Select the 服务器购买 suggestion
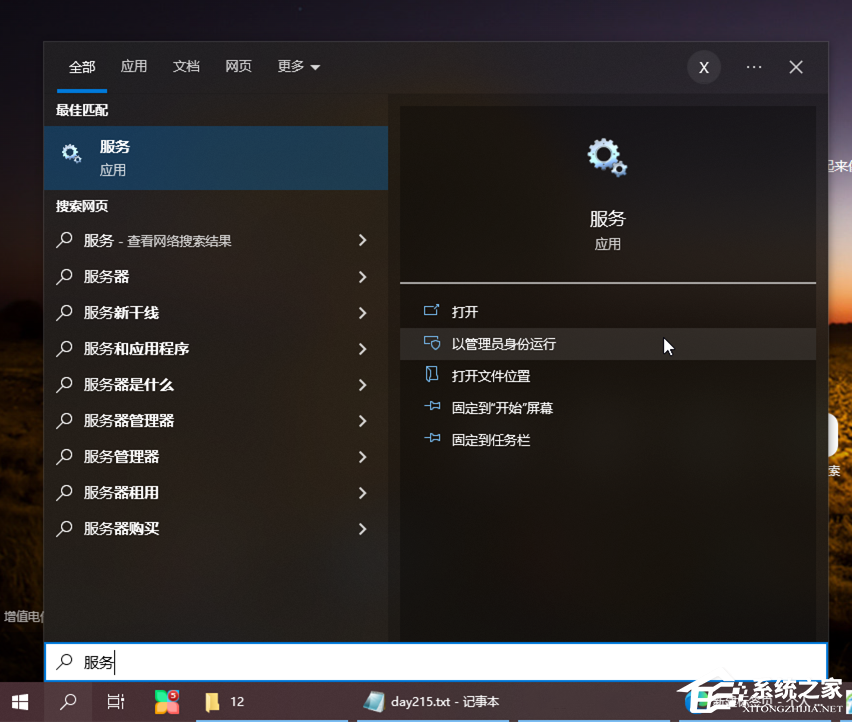Viewport: 852px width, 722px height. 216,529
